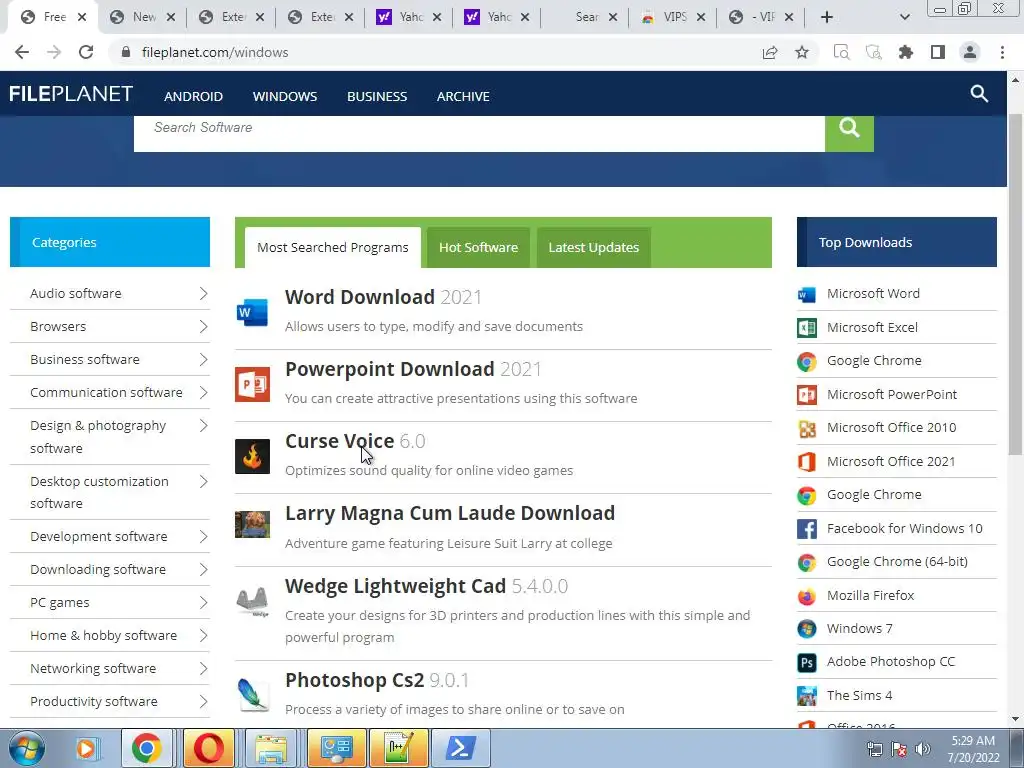Screen dimensions: 1024x768
Task: Open the browser extensions puzzle icon
Action: pos(906,52)
